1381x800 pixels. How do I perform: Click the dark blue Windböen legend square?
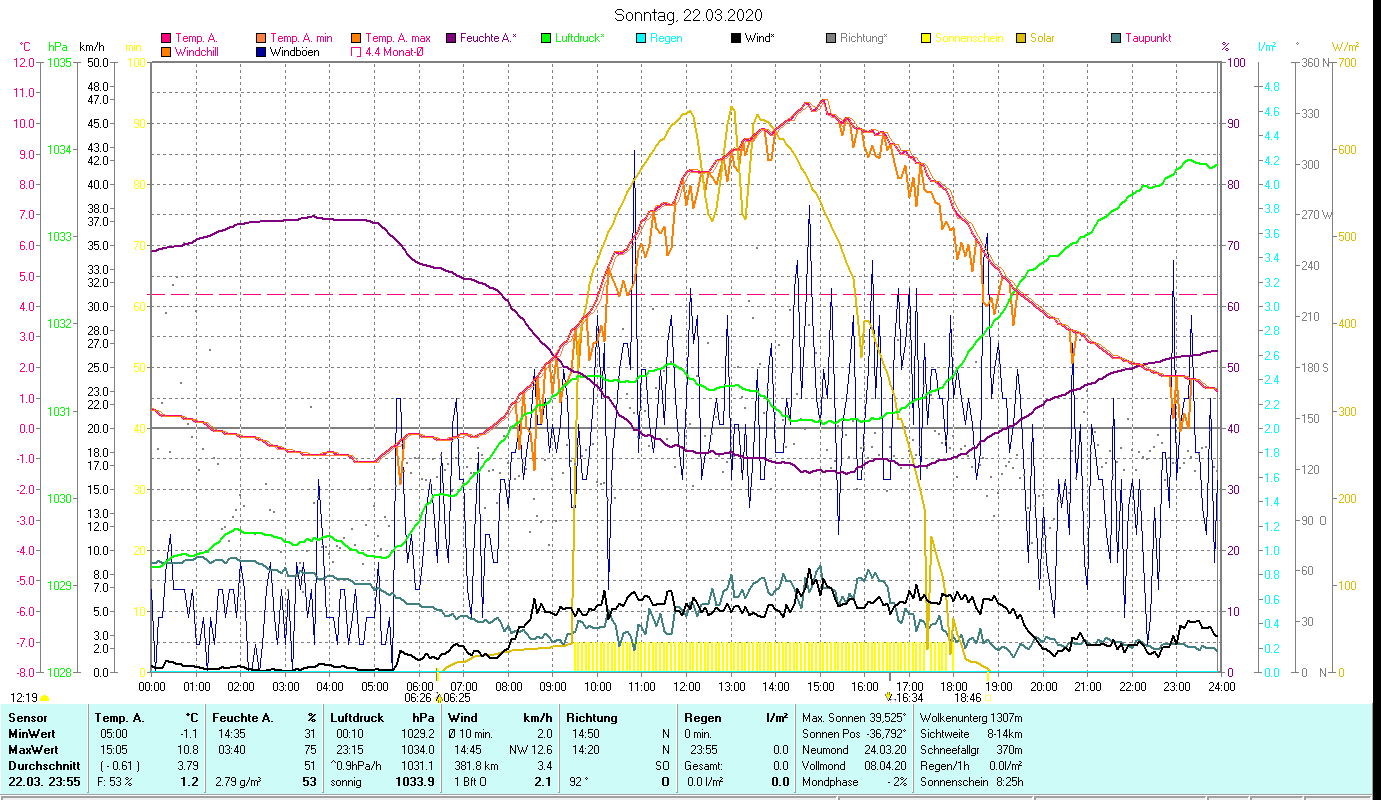260,52
